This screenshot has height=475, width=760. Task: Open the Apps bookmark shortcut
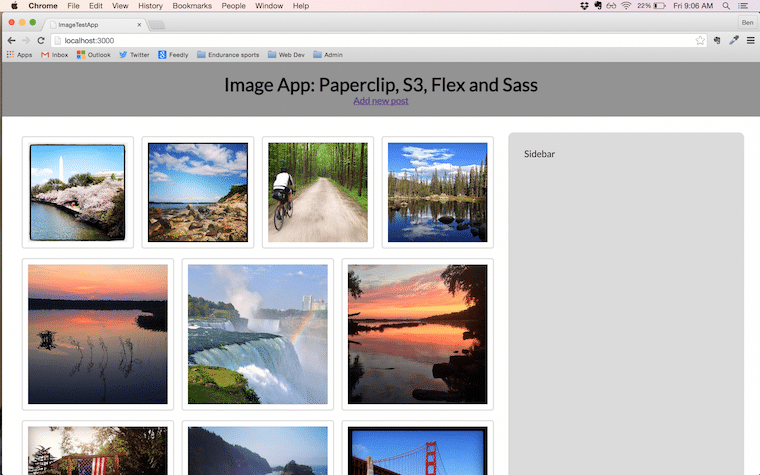click(19, 55)
